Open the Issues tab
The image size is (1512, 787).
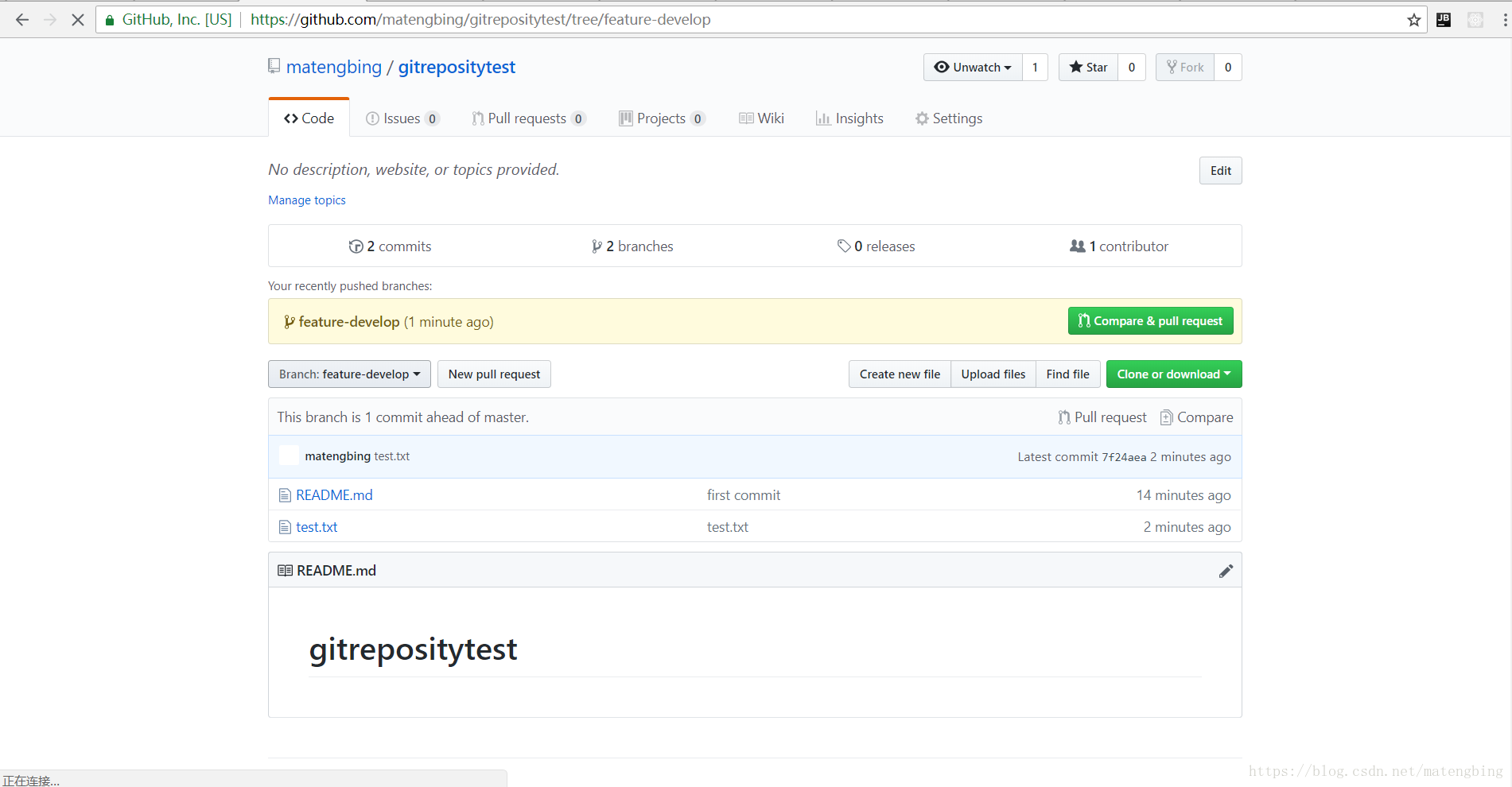[402, 118]
